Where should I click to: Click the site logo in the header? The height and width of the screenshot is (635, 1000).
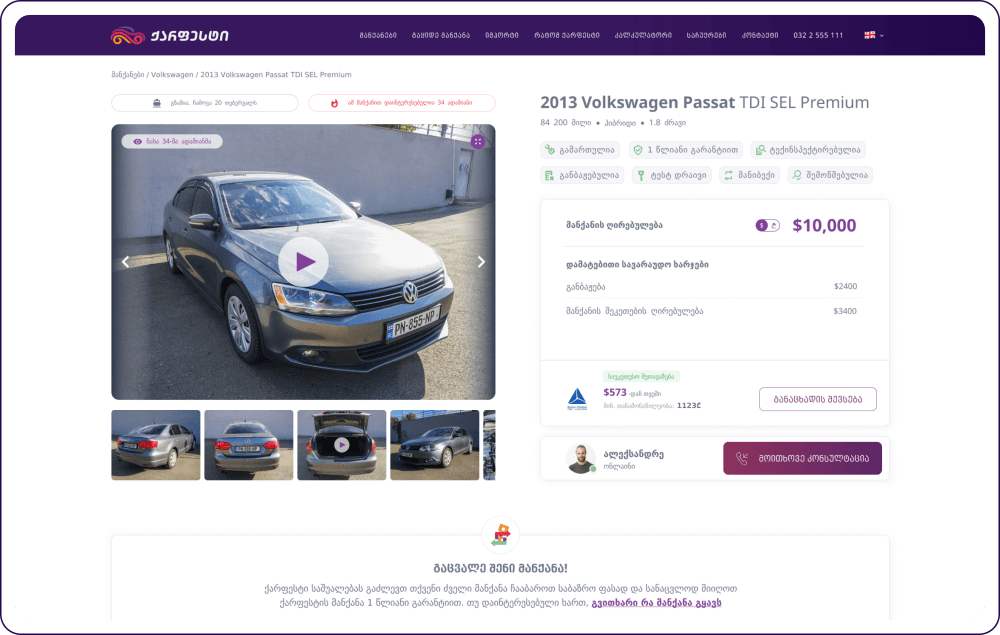point(169,36)
